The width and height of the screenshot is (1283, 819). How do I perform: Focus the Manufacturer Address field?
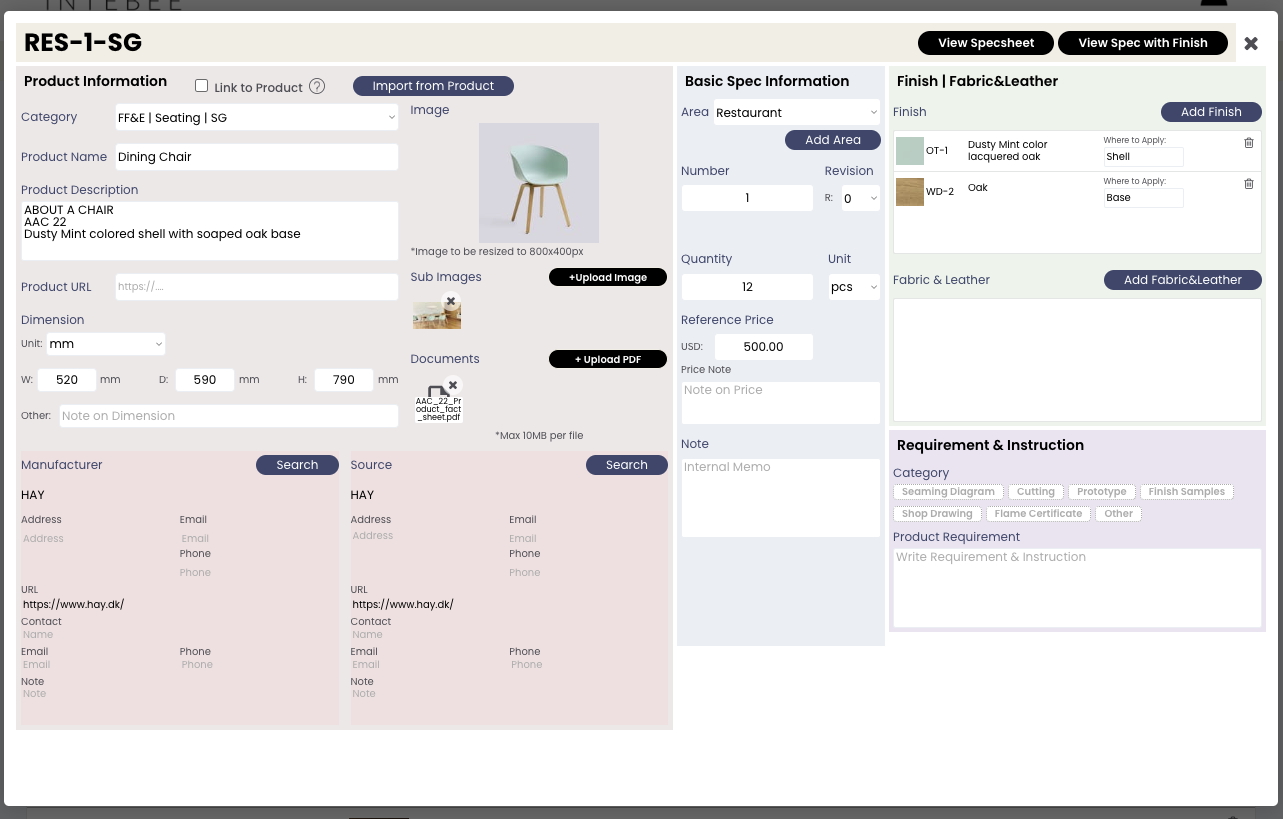click(96, 539)
